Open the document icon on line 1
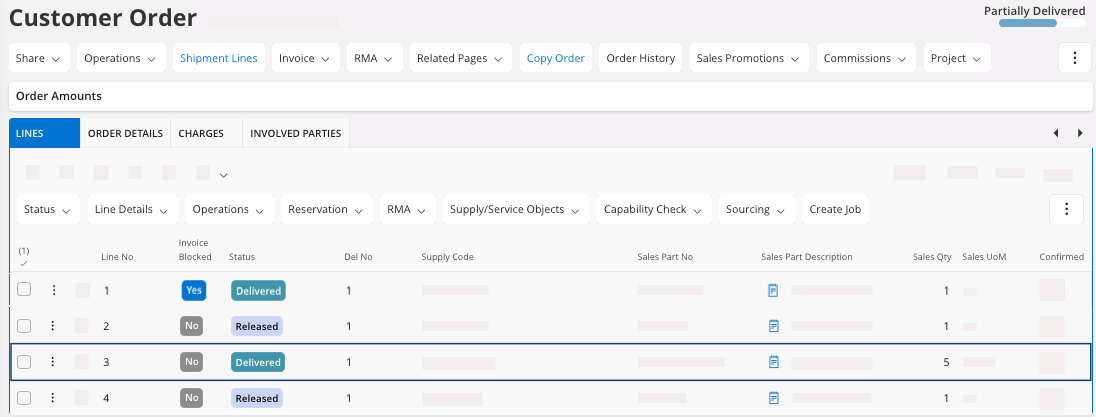The width and height of the screenshot is (1096, 417). click(x=773, y=291)
